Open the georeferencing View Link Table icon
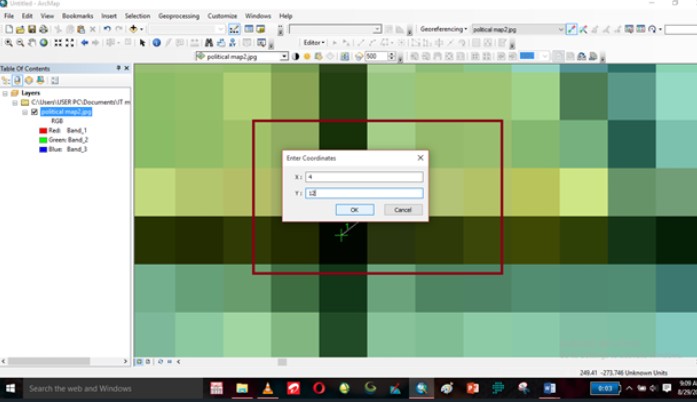The height and width of the screenshot is (402, 697). tap(641, 29)
